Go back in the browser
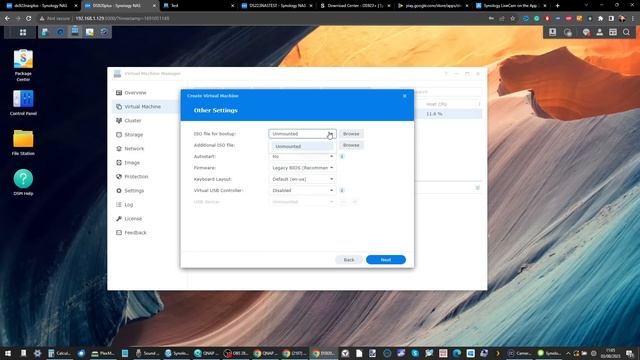 point(7,18)
